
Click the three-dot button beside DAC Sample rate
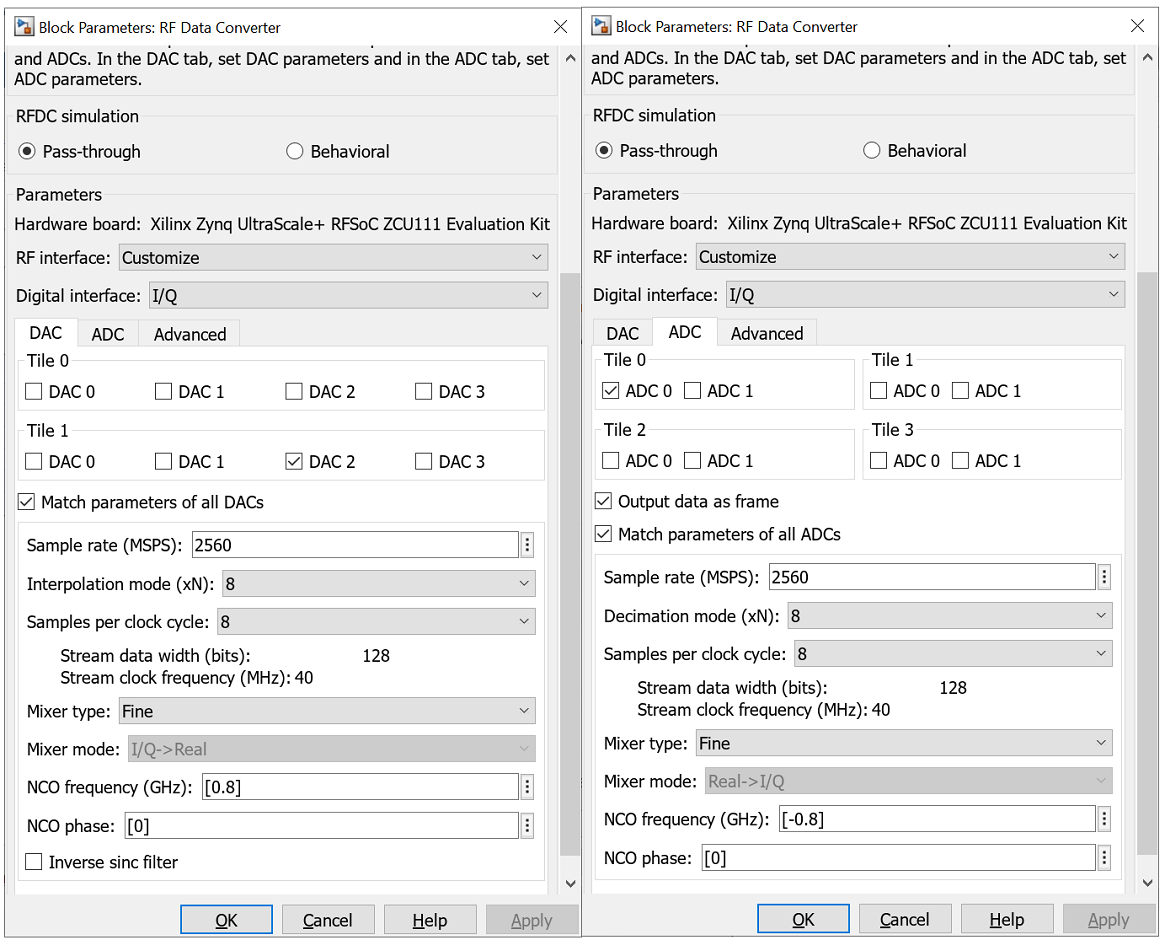(527, 545)
